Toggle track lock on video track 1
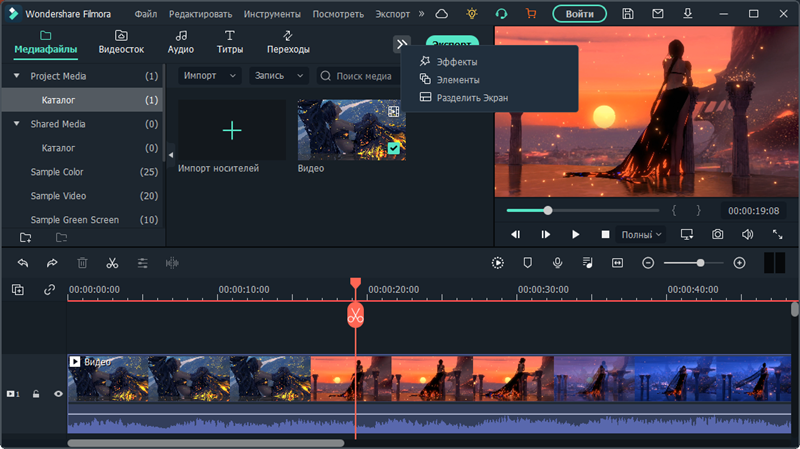This screenshot has width=800, height=449. pyautogui.click(x=36, y=394)
